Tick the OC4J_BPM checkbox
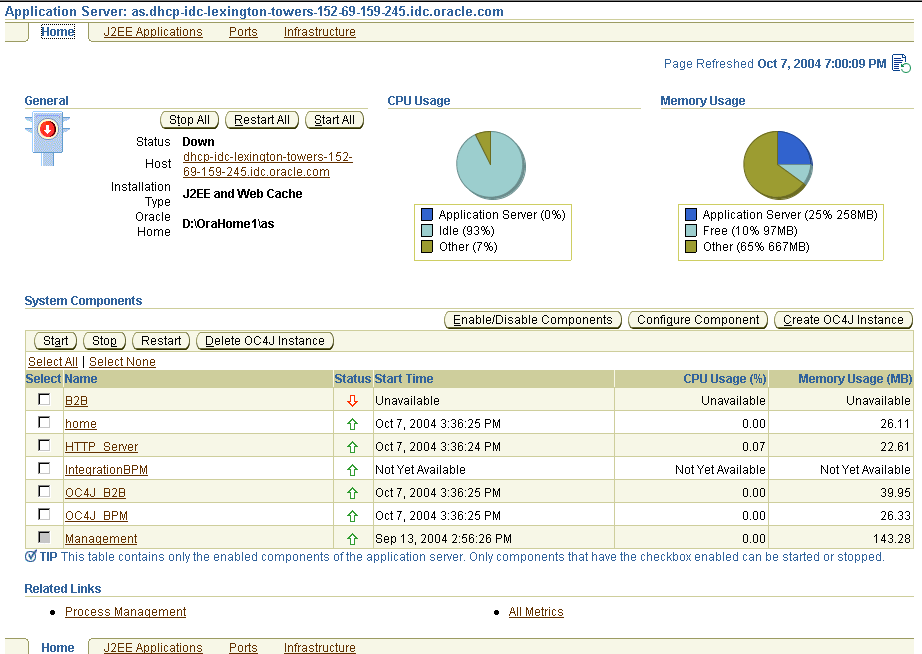This screenshot has width=922, height=654. pyautogui.click(x=44, y=514)
